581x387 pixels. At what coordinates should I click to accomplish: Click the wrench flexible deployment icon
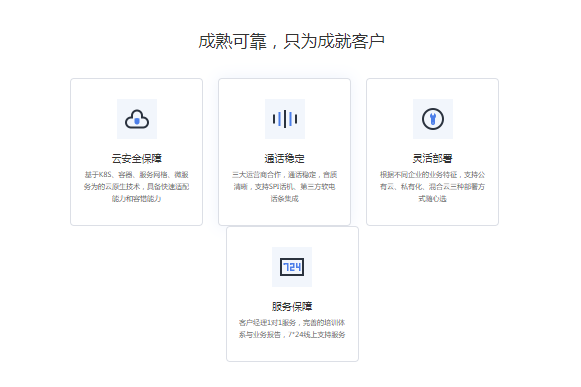tap(432, 119)
